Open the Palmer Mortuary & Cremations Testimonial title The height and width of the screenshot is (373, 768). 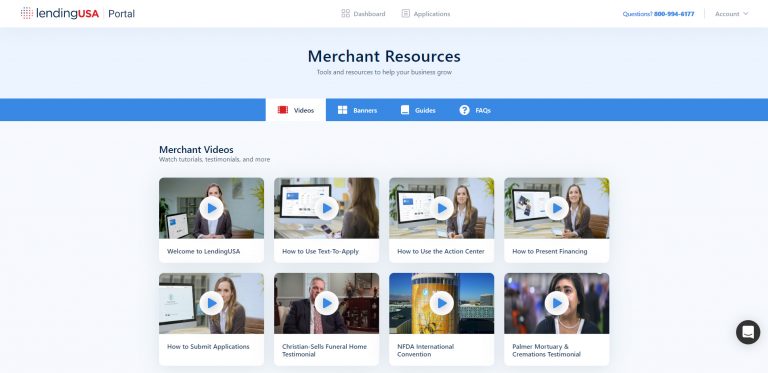click(x=547, y=350)
